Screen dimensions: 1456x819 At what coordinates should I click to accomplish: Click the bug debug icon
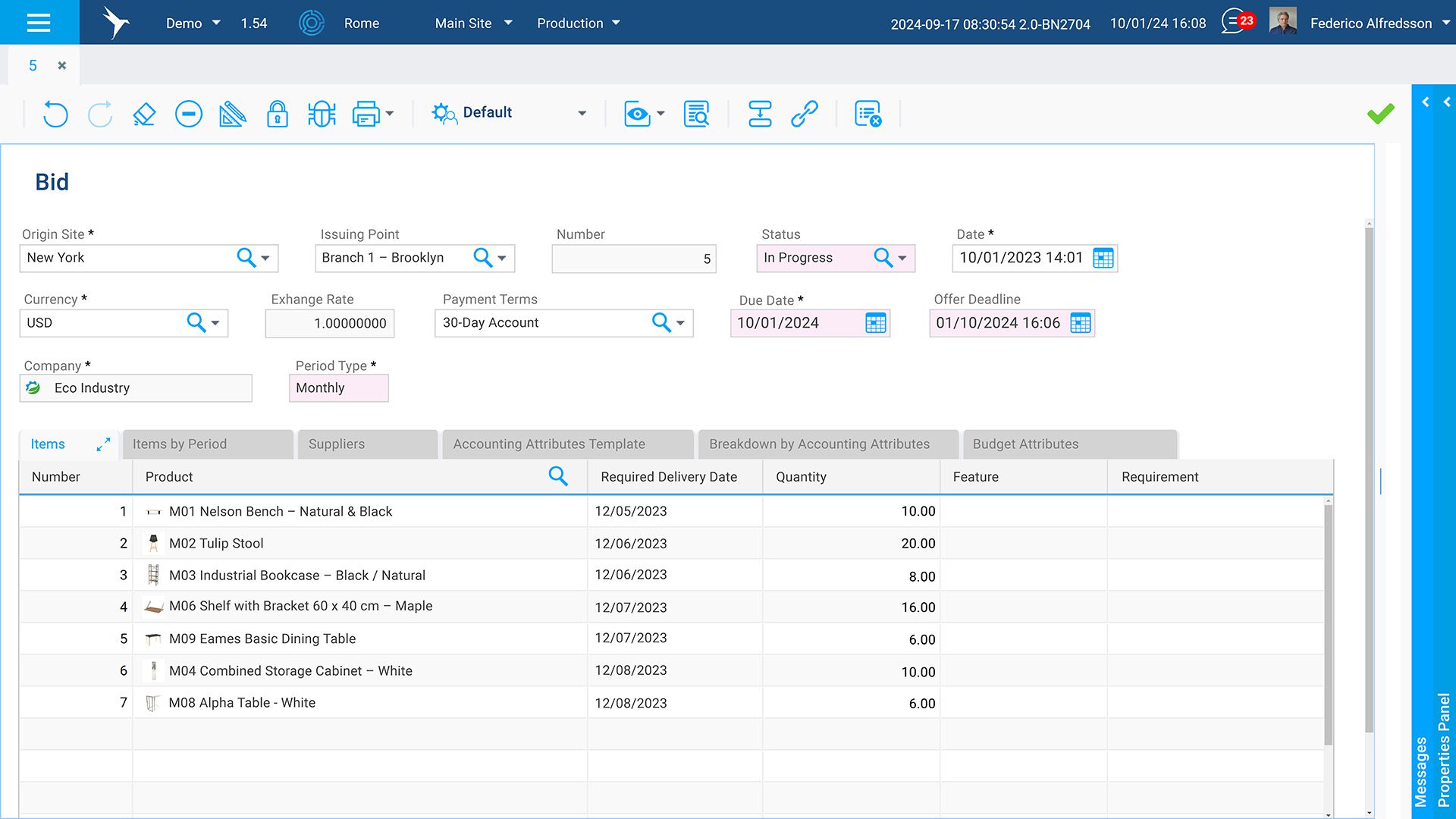coord(322,114)
